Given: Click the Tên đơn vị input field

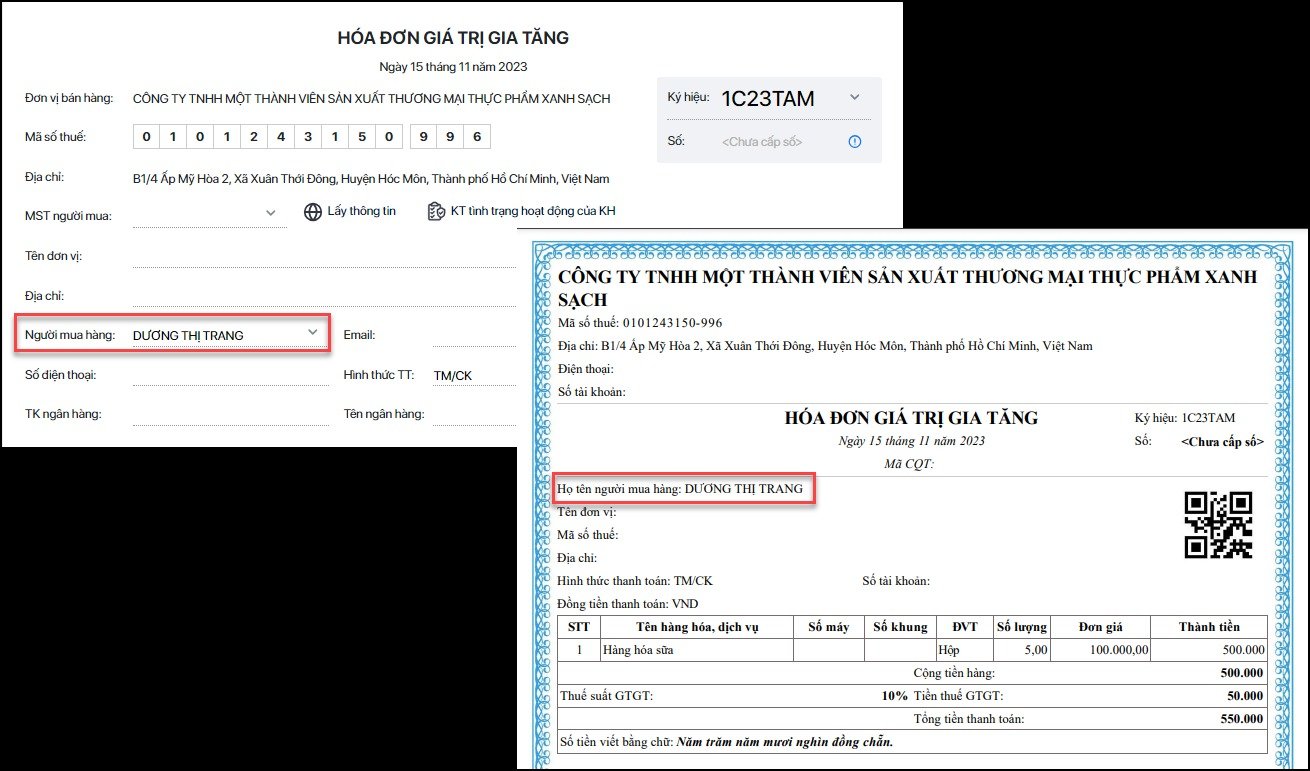Looking at the screenshot, I should pos(322,256).
